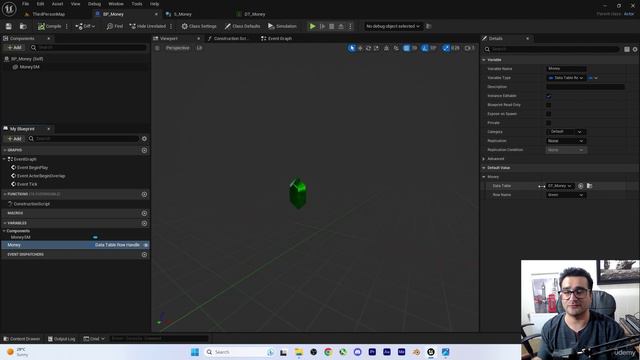Open Unreal Editor from Windows taskbar

pyautogui.click(x=431, y=352)
